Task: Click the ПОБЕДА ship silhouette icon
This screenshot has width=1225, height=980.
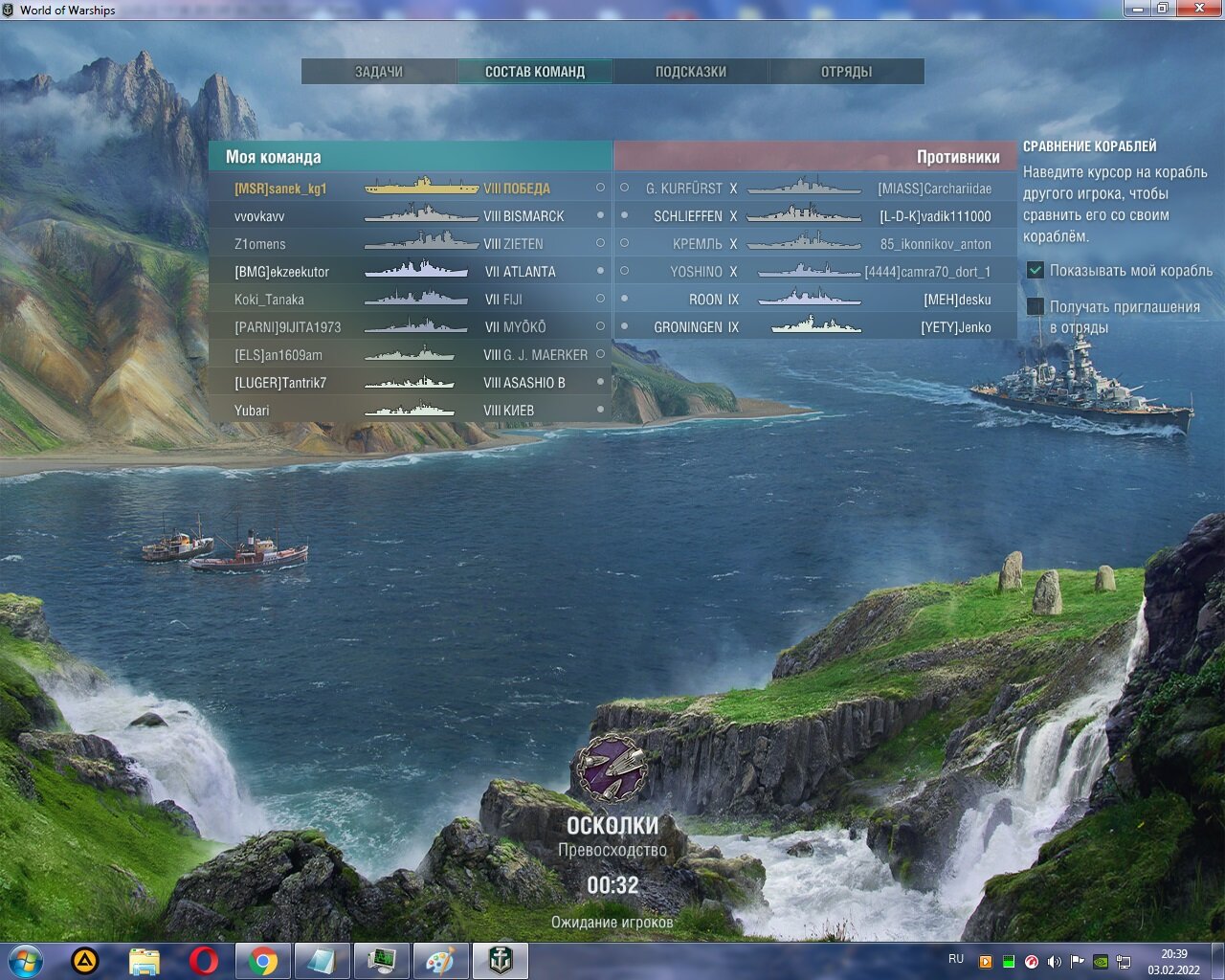Action: (421, 187)
